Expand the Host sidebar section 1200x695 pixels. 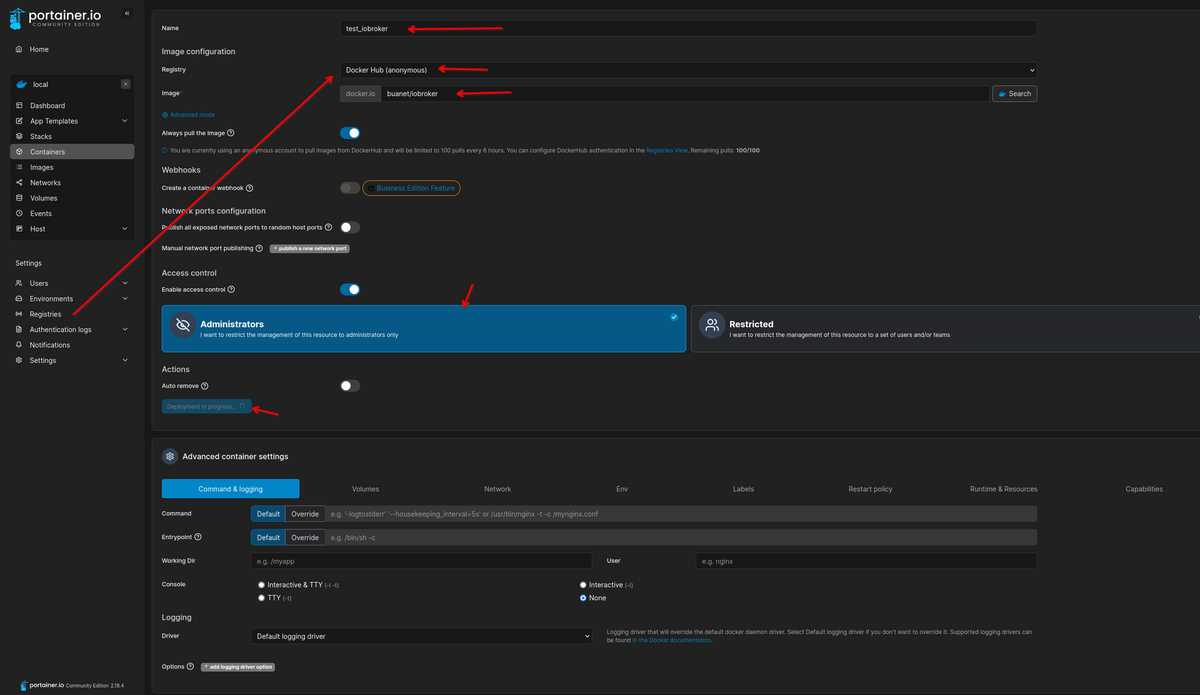point(124,229)
